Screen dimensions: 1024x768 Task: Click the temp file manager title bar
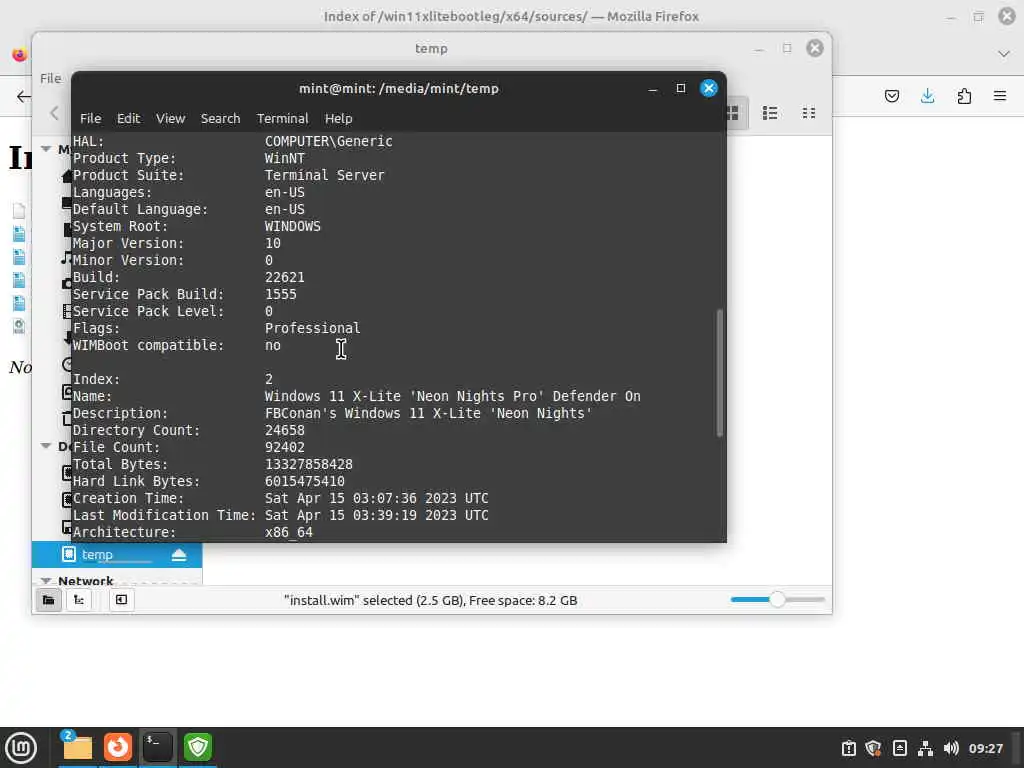click(x=431, y=48)
